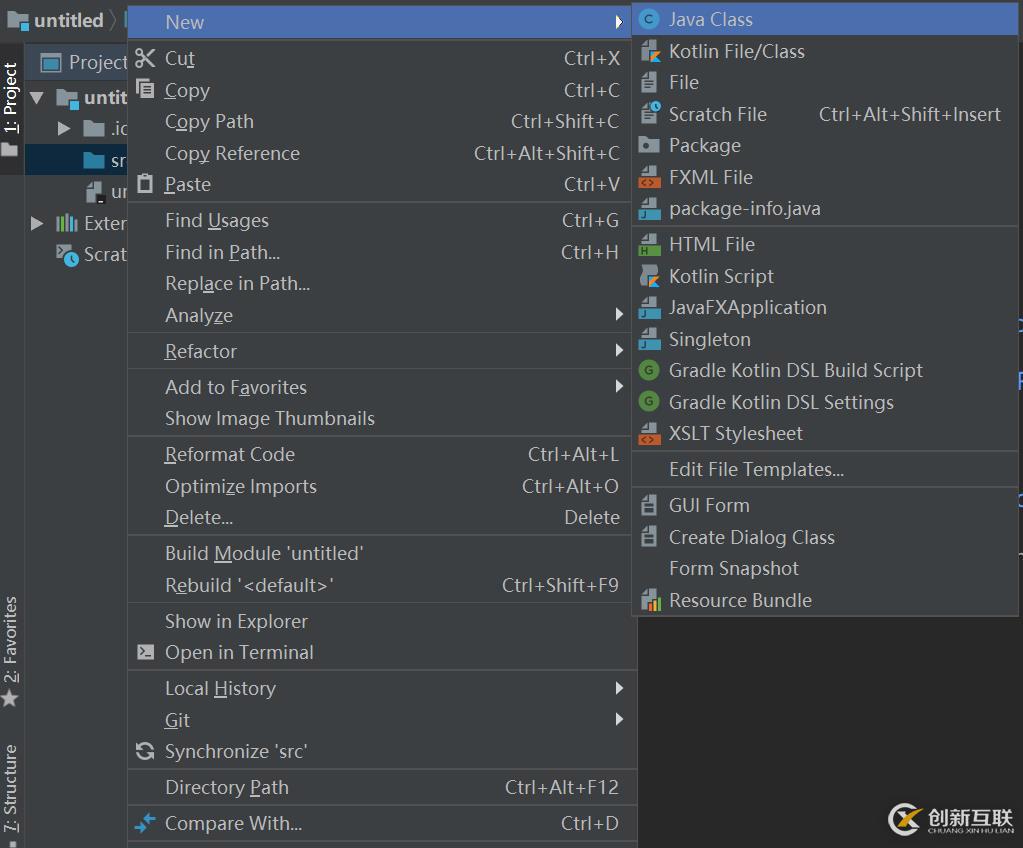Open the 2: Favorites tool window tab
The image size is (1023, 848).
click(11, 650)
